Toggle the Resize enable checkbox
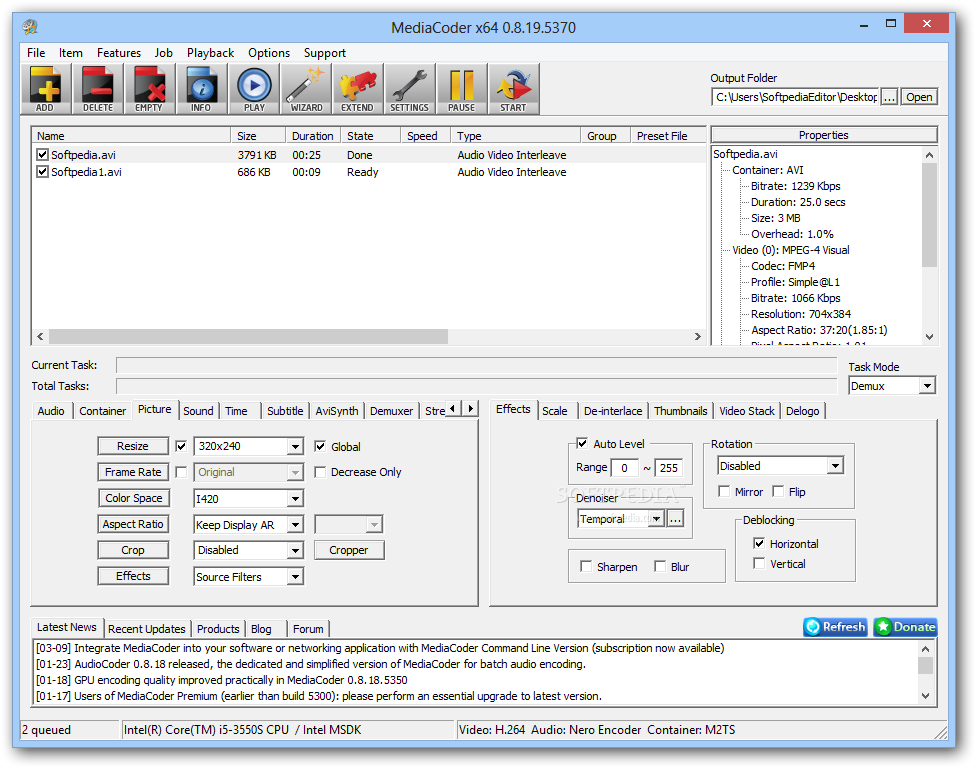976x768 pixels. (x=181, y=446)
